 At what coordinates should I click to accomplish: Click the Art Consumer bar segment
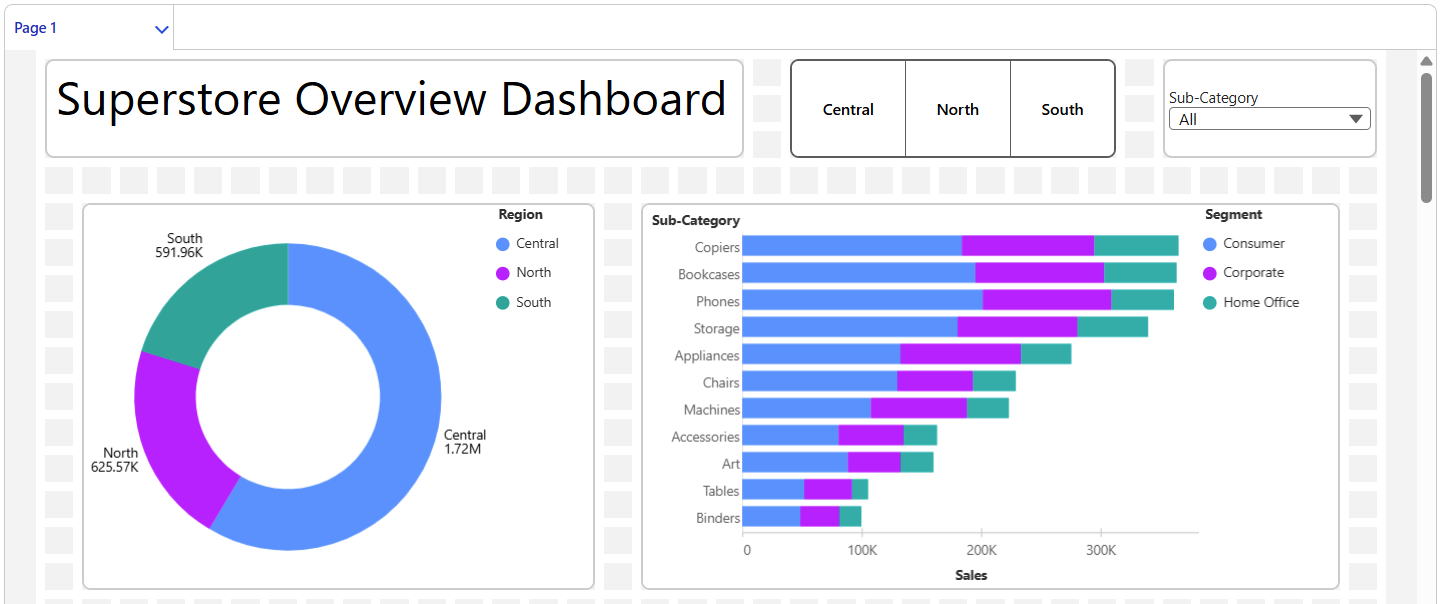(795, 462)
